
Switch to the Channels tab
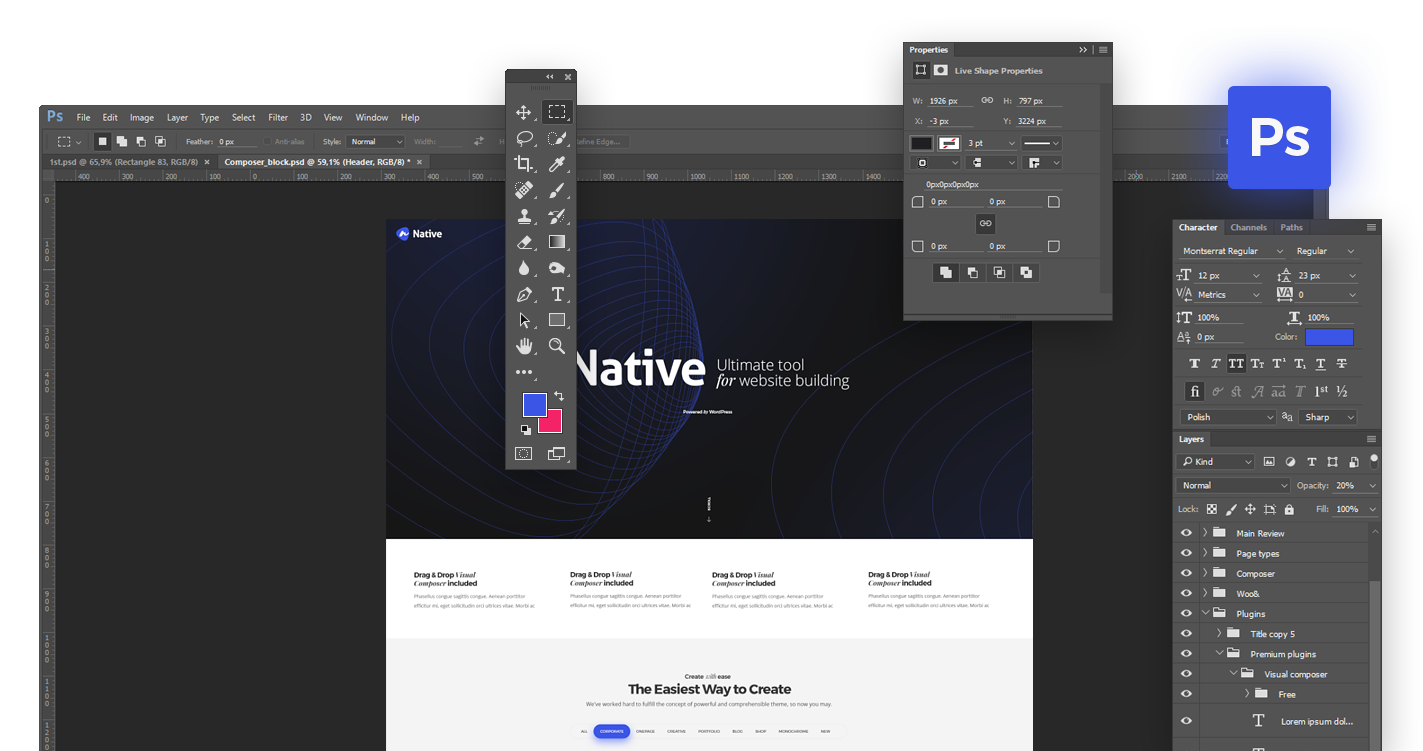1249,227
